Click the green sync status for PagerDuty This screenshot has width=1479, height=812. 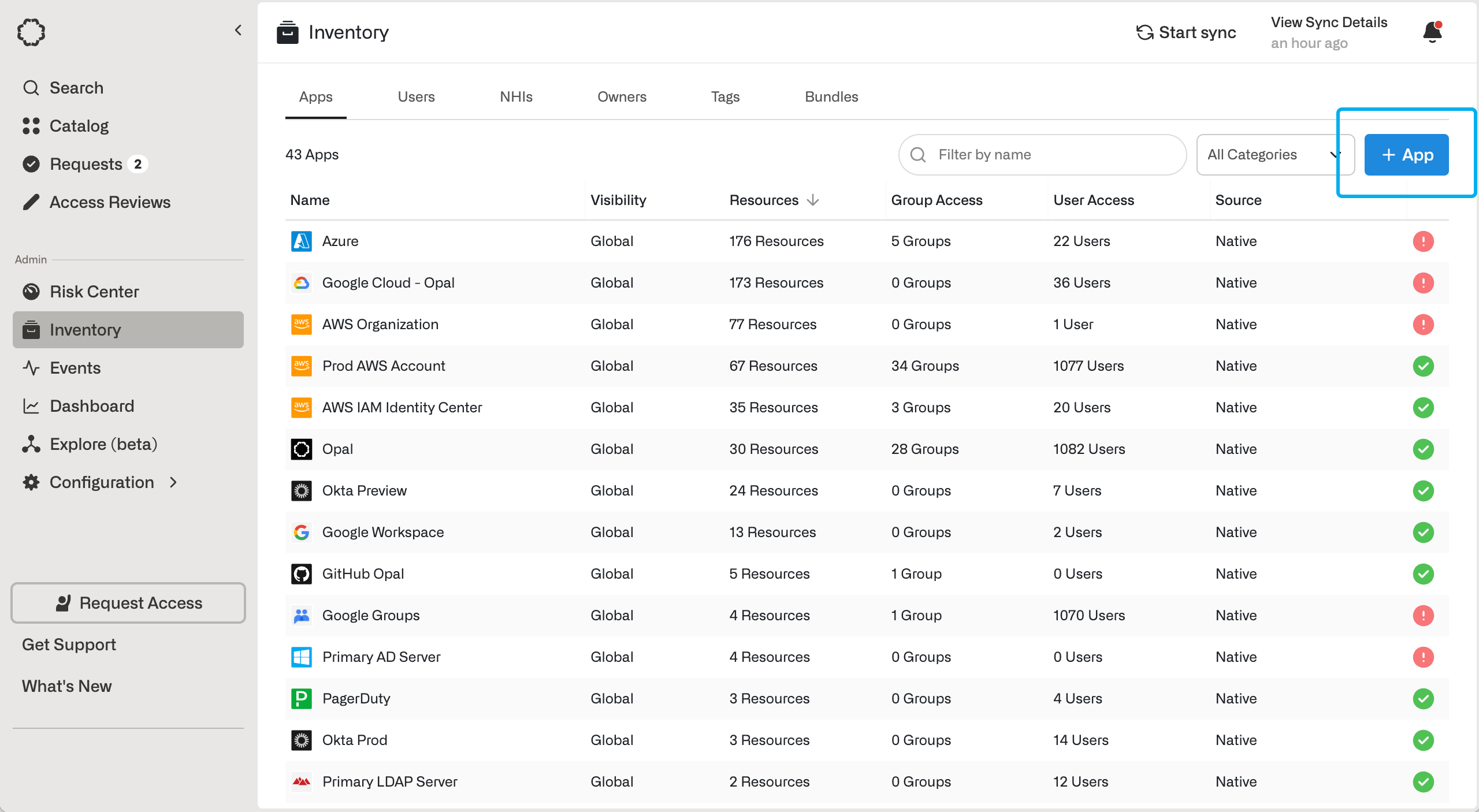pos(1423,699)
